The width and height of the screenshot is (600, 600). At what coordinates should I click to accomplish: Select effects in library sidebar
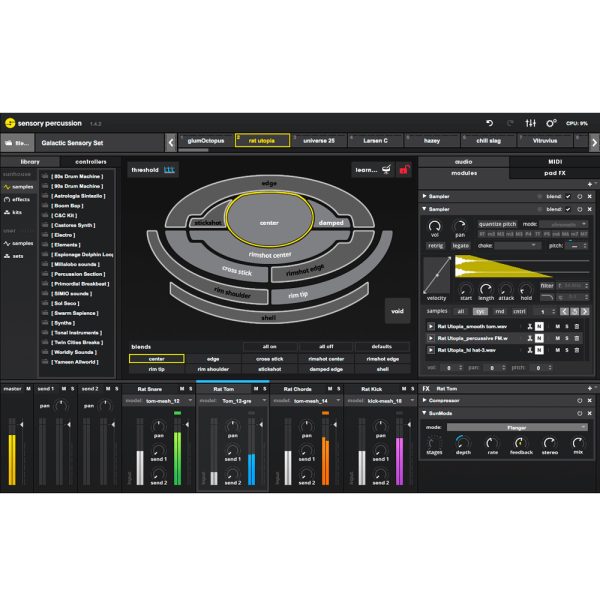(17, 199)
